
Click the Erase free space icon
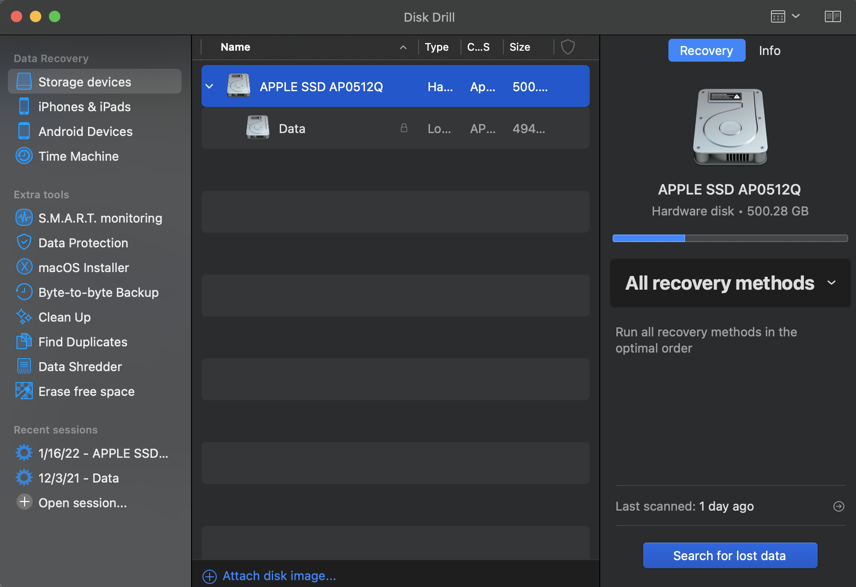coord(24,391)
